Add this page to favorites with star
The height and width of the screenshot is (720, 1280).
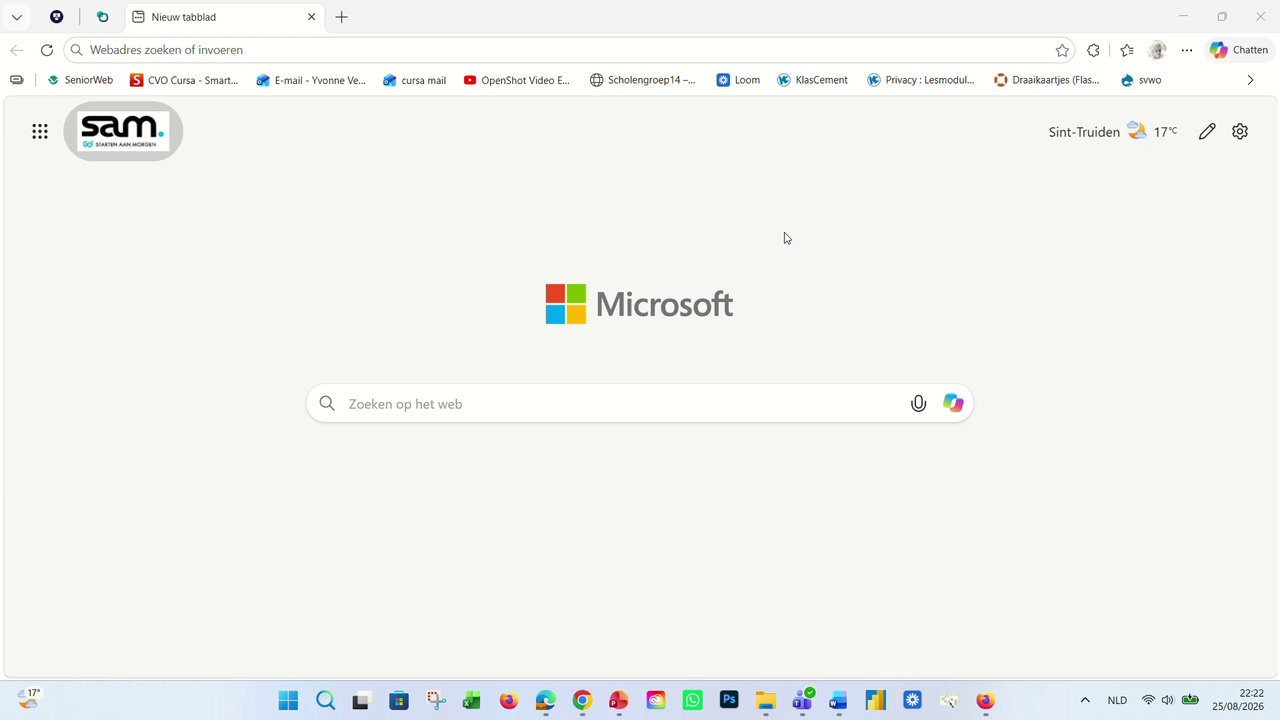point(1062,50)
